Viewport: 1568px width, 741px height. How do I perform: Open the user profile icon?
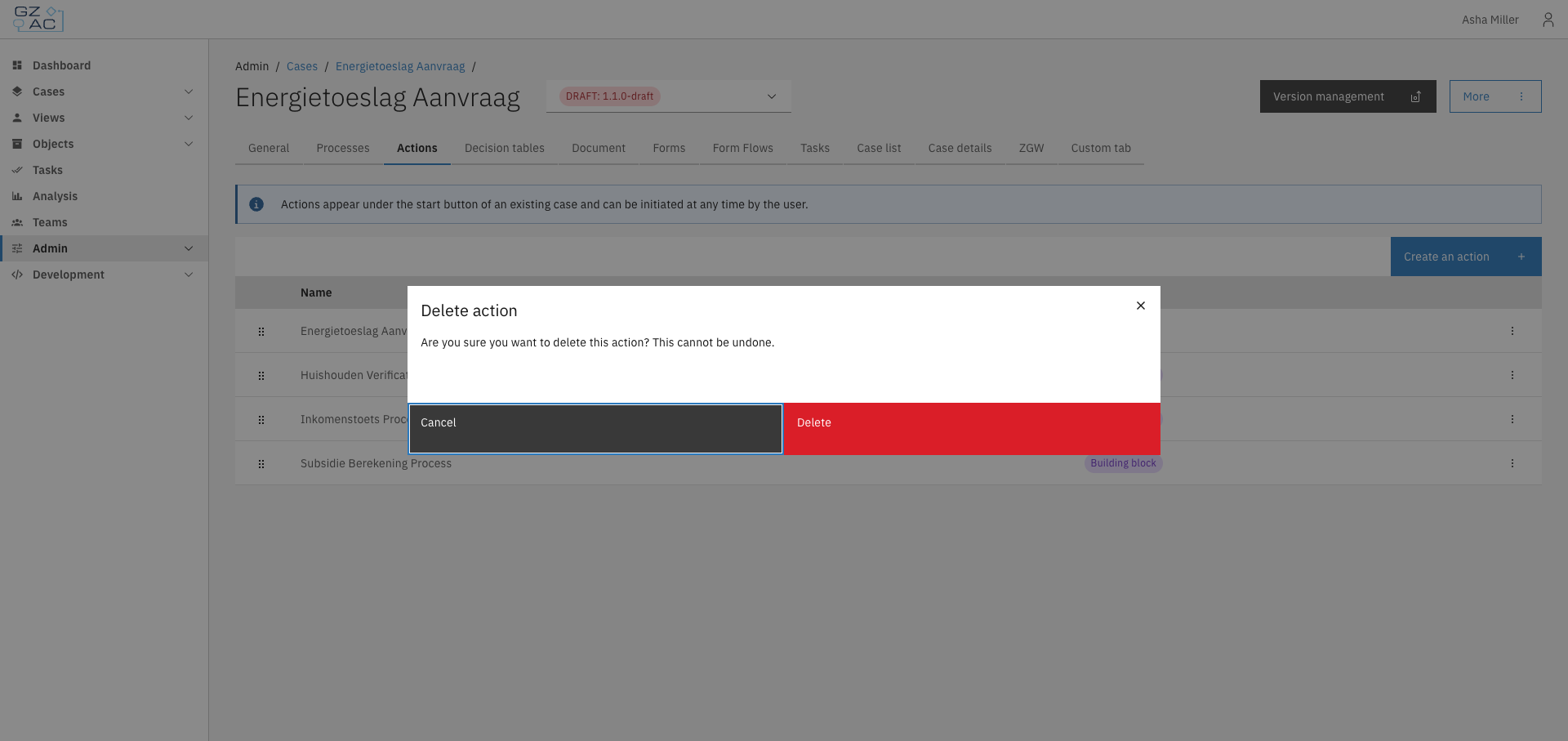pos(1548,20)
